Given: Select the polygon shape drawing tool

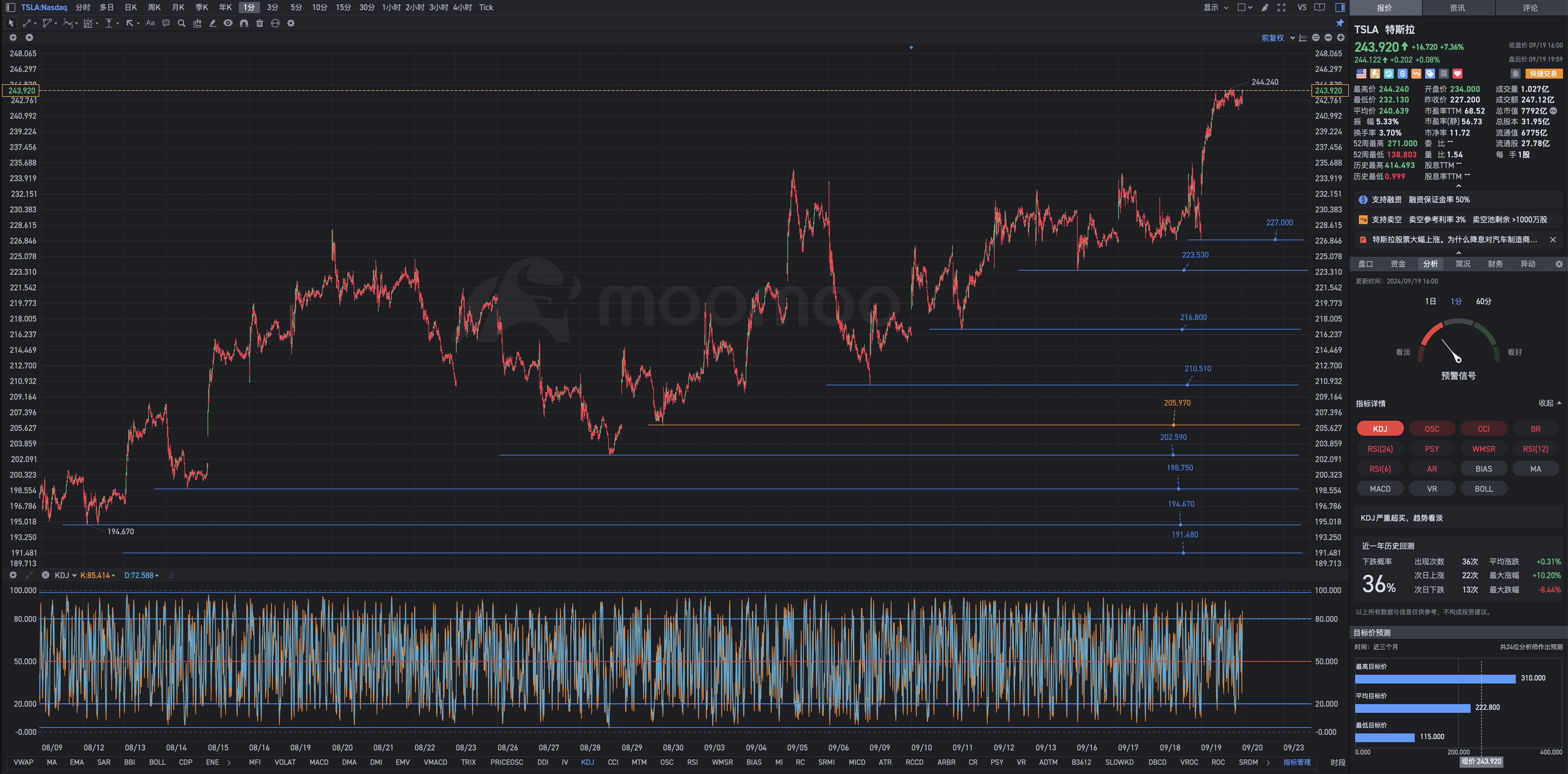Looking at the screenshot, I should point(48,23).
